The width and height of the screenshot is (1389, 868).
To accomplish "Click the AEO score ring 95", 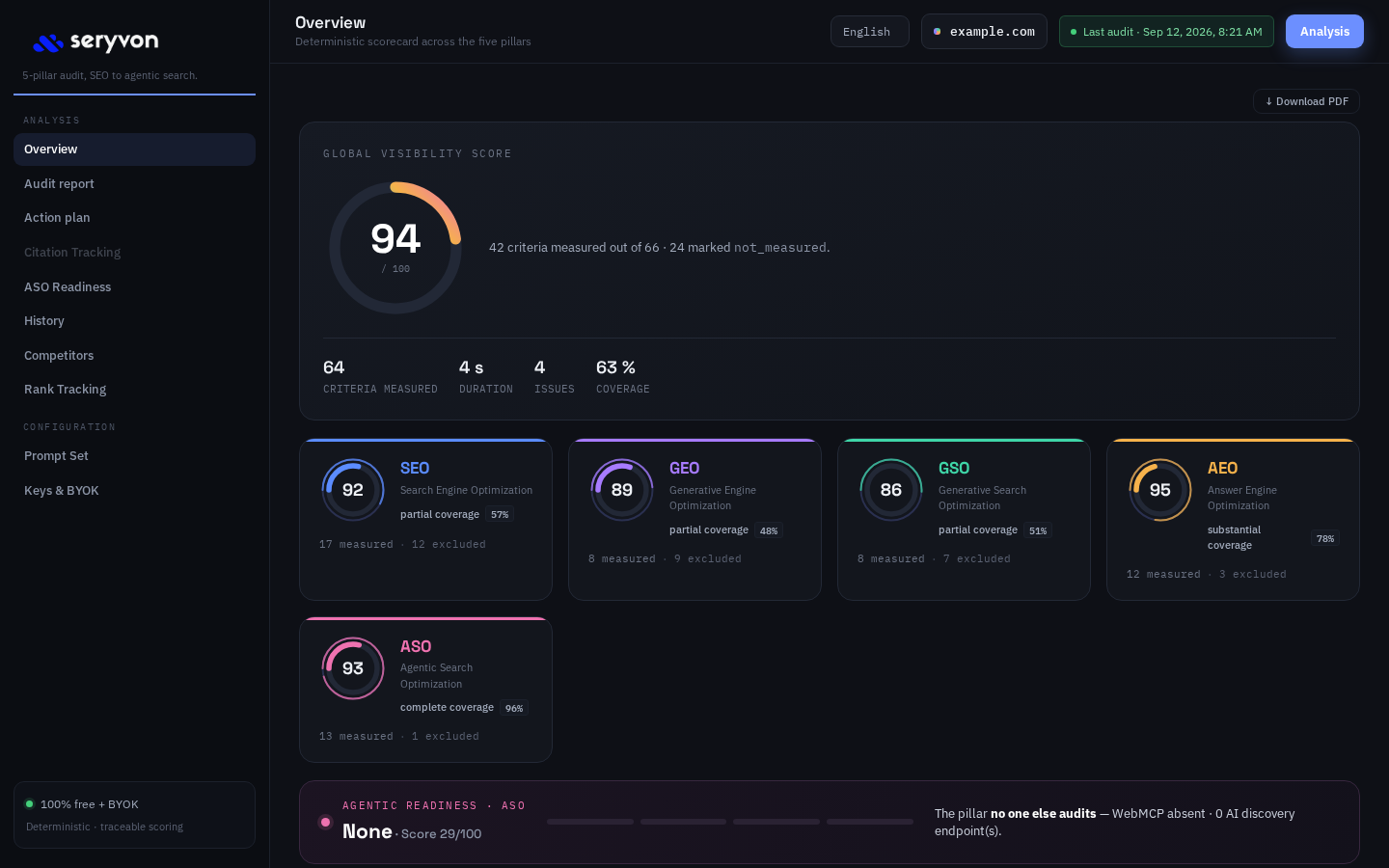I will click(1160, 490).
